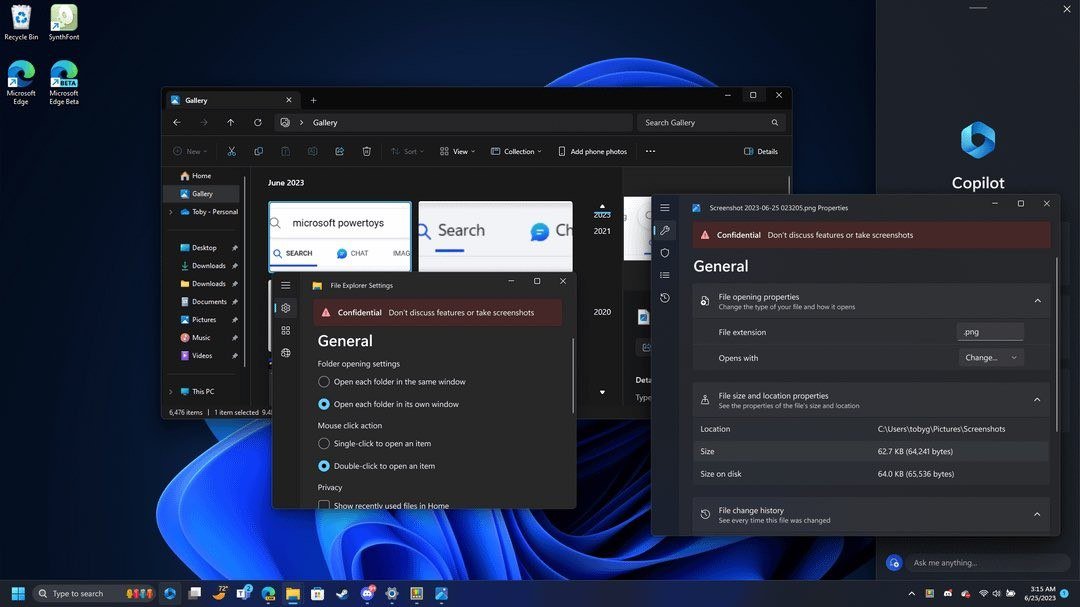Add a new tab in File Explorer
The height and width of the screenshot is (607, 1080).
(x=313, y=100)
